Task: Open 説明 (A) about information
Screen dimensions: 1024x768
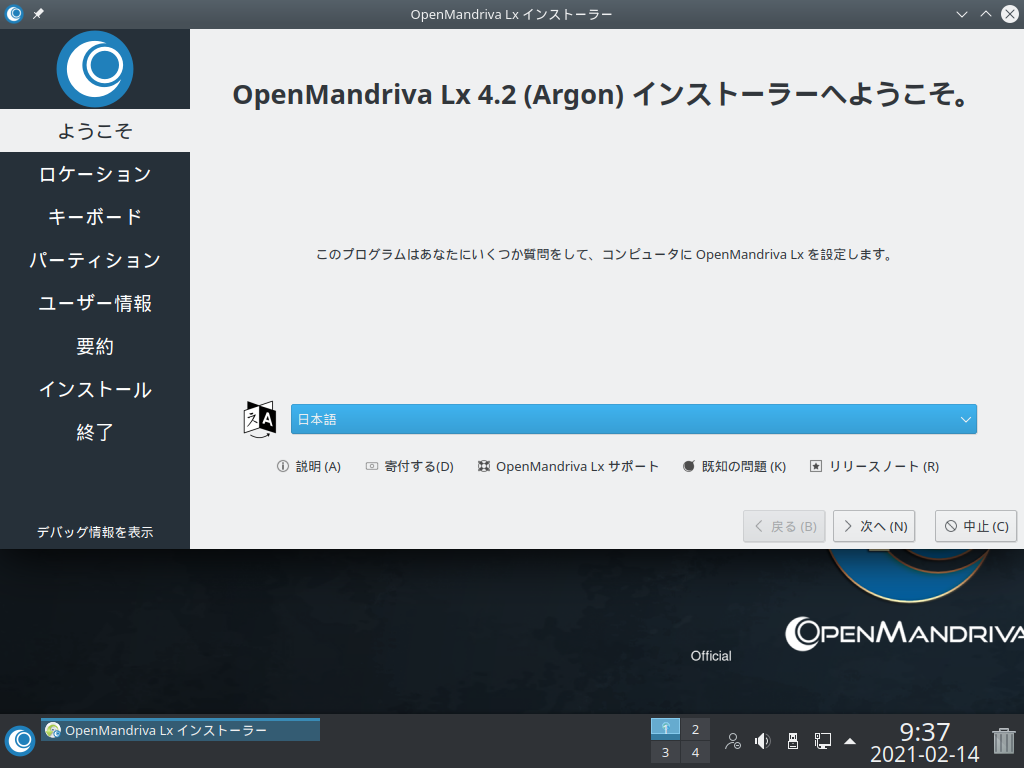Action: pyautogui.click(x=309, y=466)
